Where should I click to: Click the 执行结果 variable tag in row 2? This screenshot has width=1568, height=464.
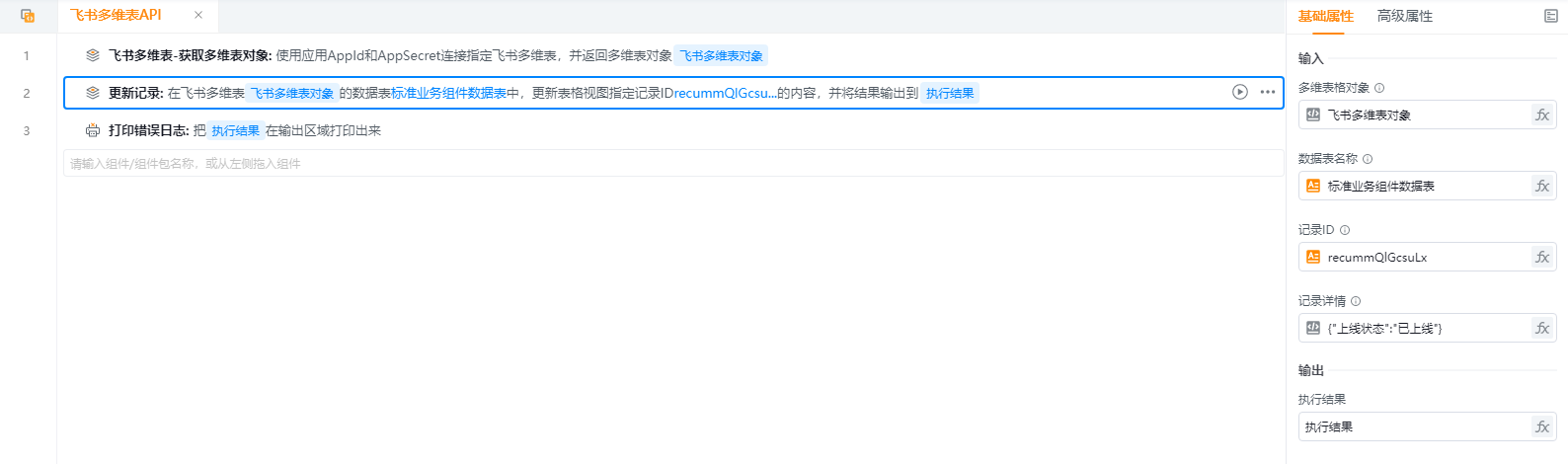pyautogui.click(x=950, y=93)
